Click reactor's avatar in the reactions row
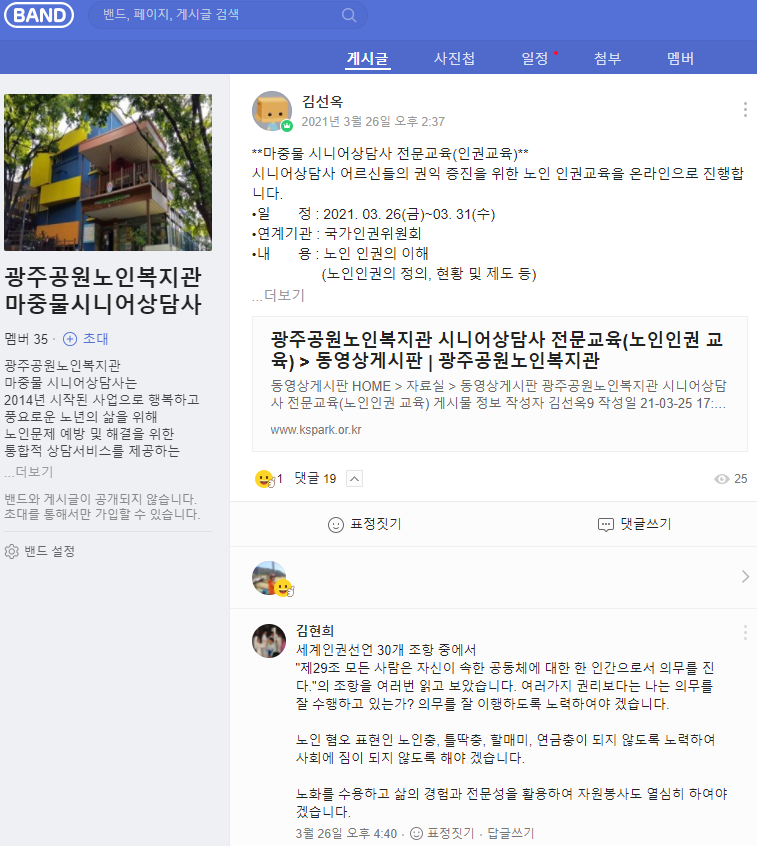Image resolution: width=757 pixels, height=846 pixels. 269,577
